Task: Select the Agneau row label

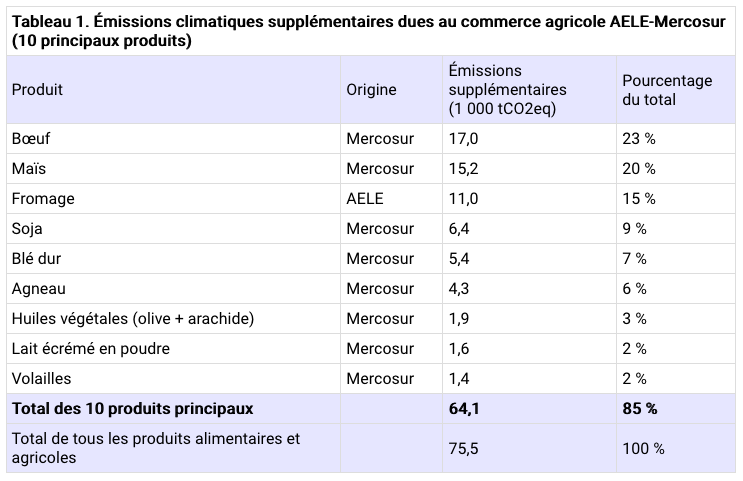Action: point(39,288)
